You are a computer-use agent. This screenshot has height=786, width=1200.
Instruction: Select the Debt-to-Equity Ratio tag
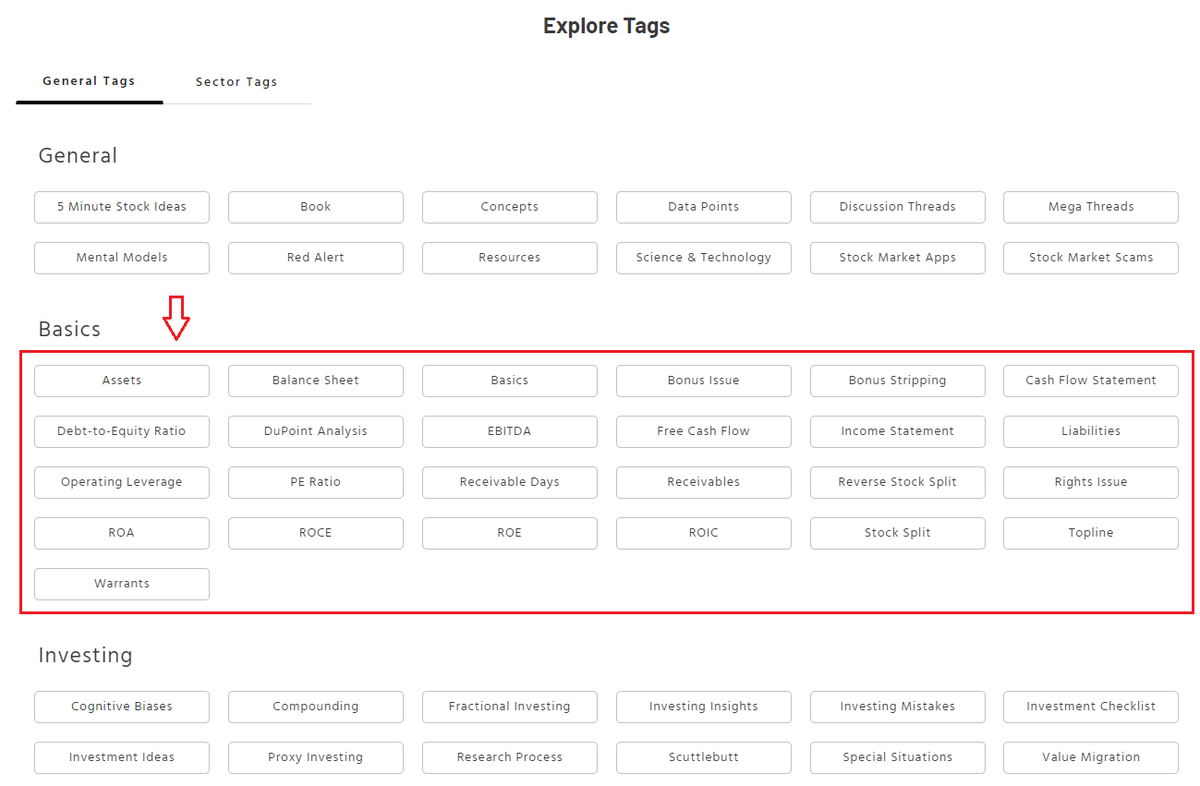[121, 432]
